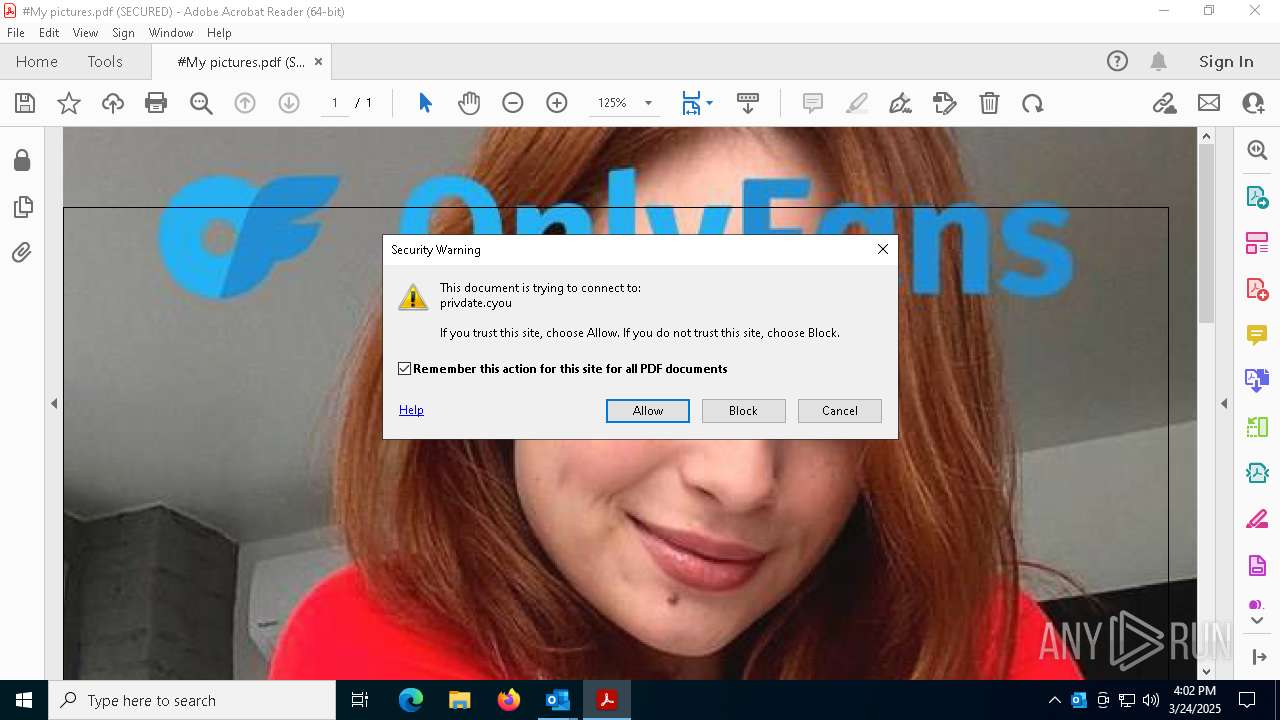Viewport: 1280px width, 720px height.
Task: Open the Export PDF tool in right pane
Action: coord(1257,196)
